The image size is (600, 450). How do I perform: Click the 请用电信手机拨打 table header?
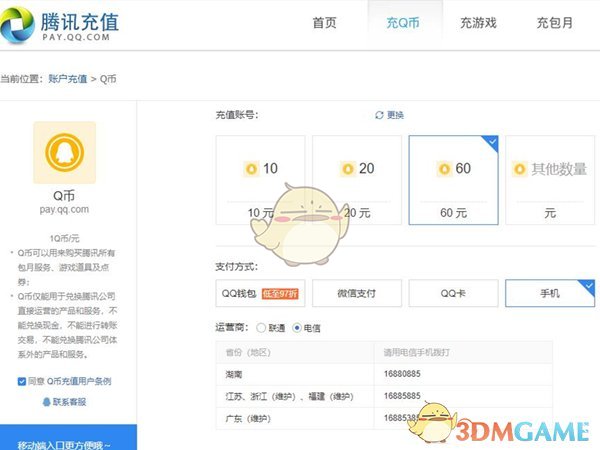pos(463,352)
